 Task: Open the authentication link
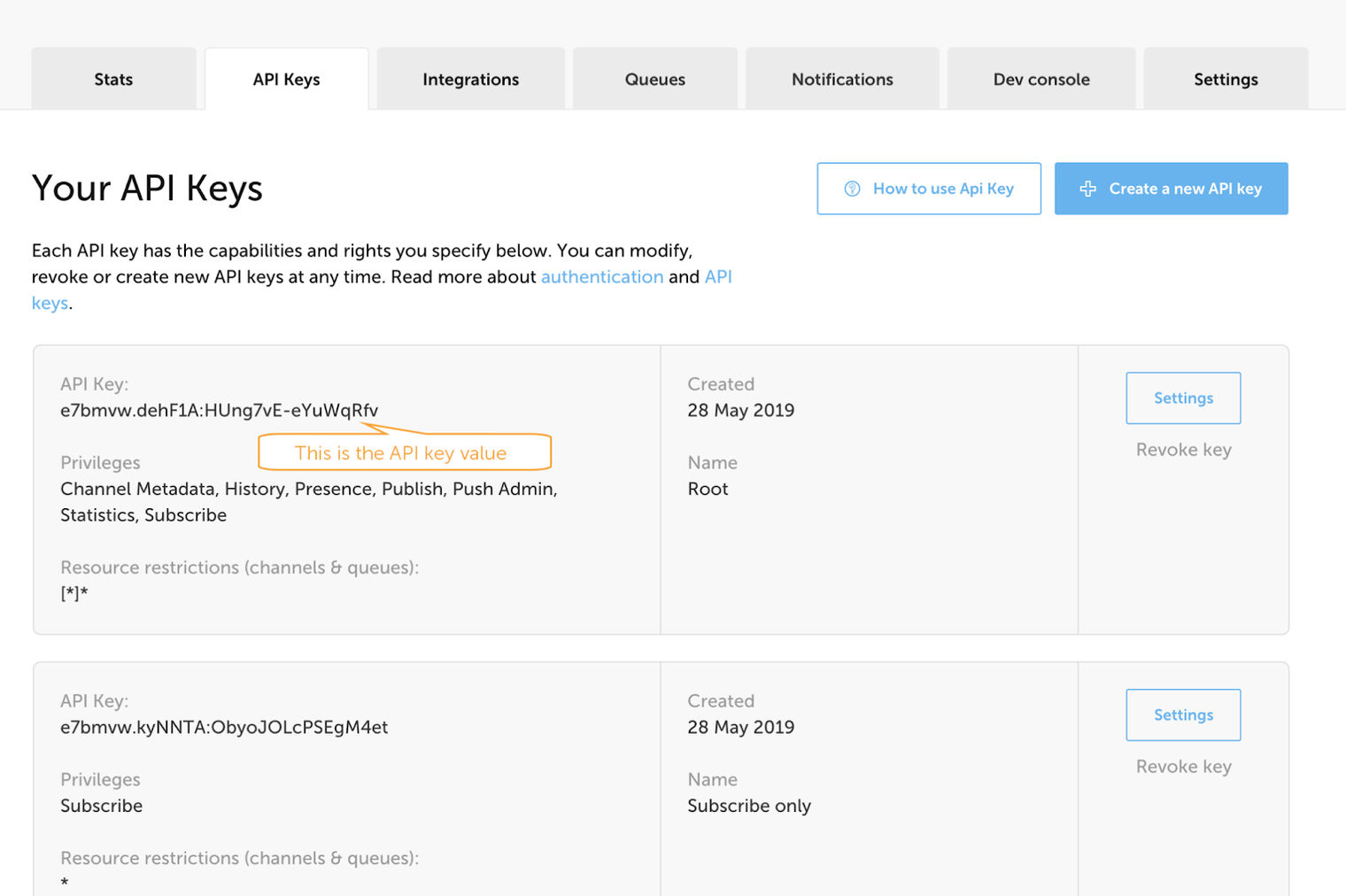pyautogui.click(x=602, y=276)
